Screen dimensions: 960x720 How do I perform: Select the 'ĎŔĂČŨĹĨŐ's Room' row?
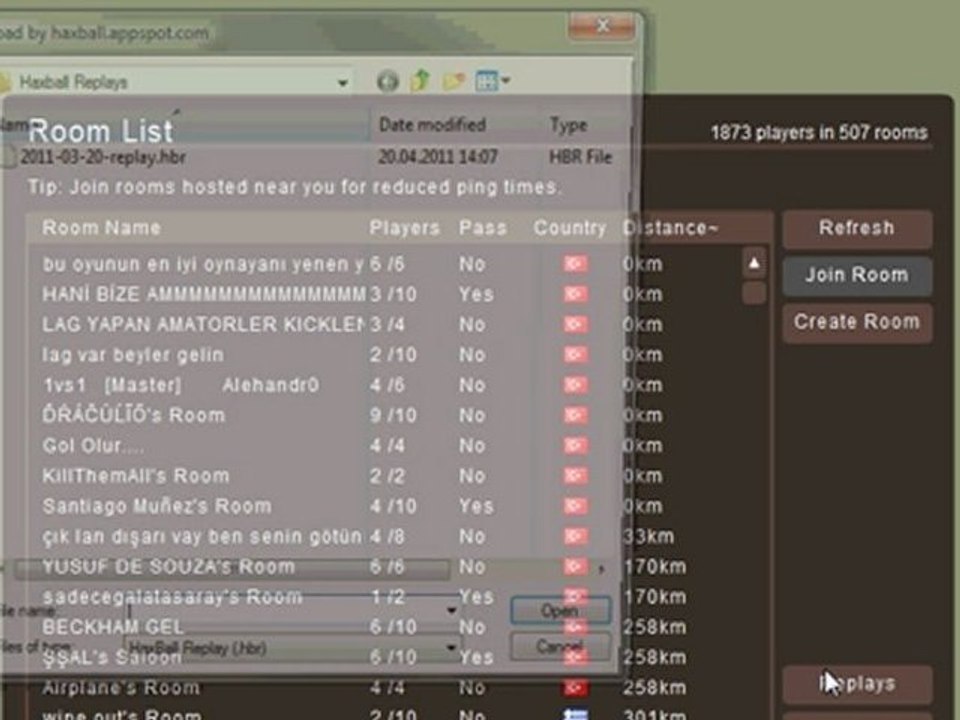[x=386, y=416]
